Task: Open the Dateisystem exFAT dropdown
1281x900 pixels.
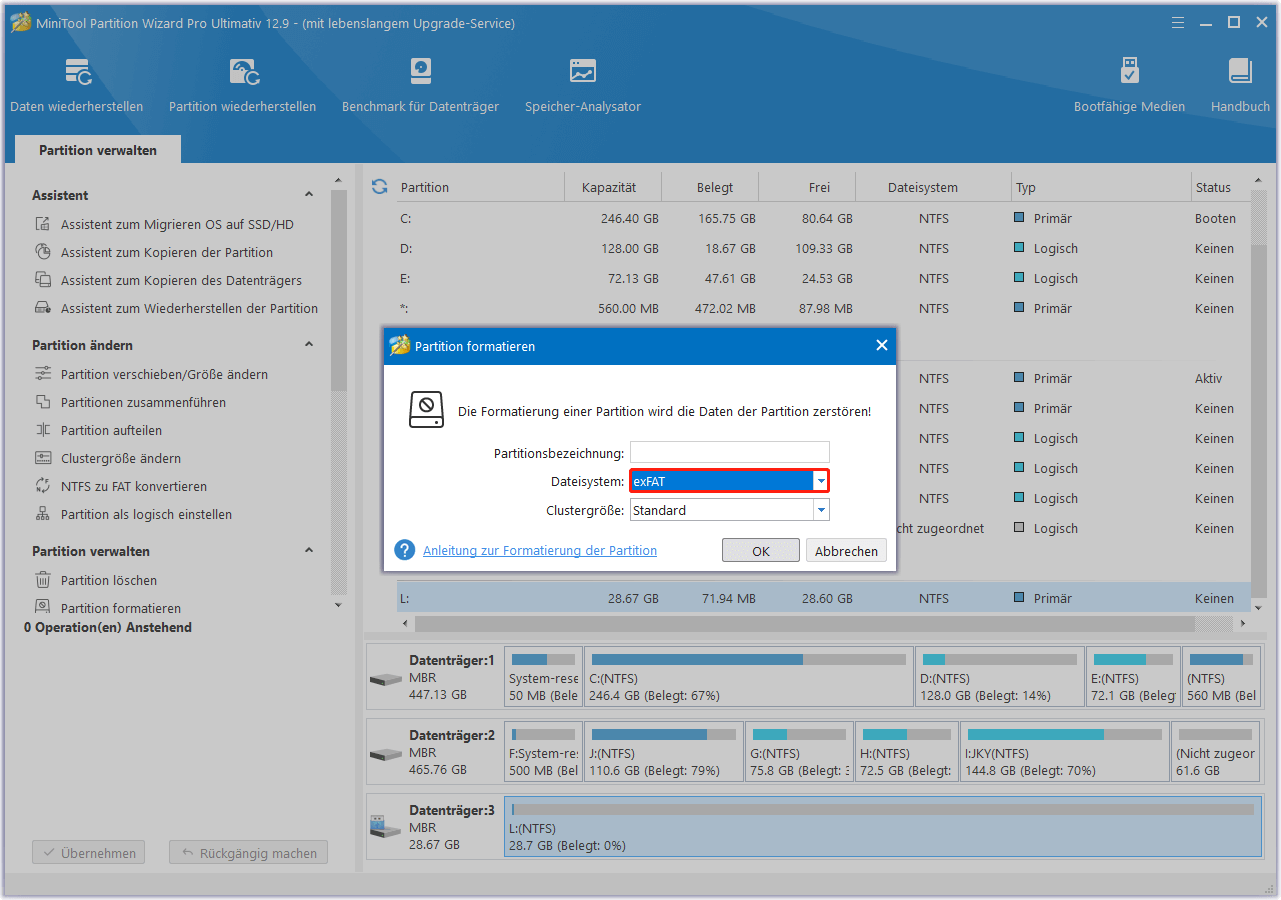Action: click(821, 481)
